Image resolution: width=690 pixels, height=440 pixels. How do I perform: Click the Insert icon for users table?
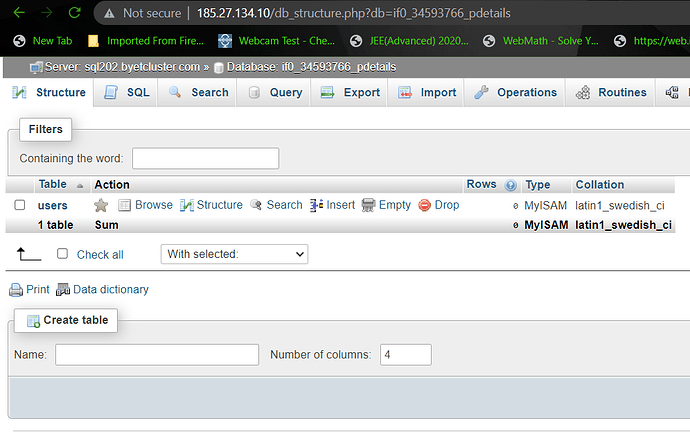click(x=316, y=205)
